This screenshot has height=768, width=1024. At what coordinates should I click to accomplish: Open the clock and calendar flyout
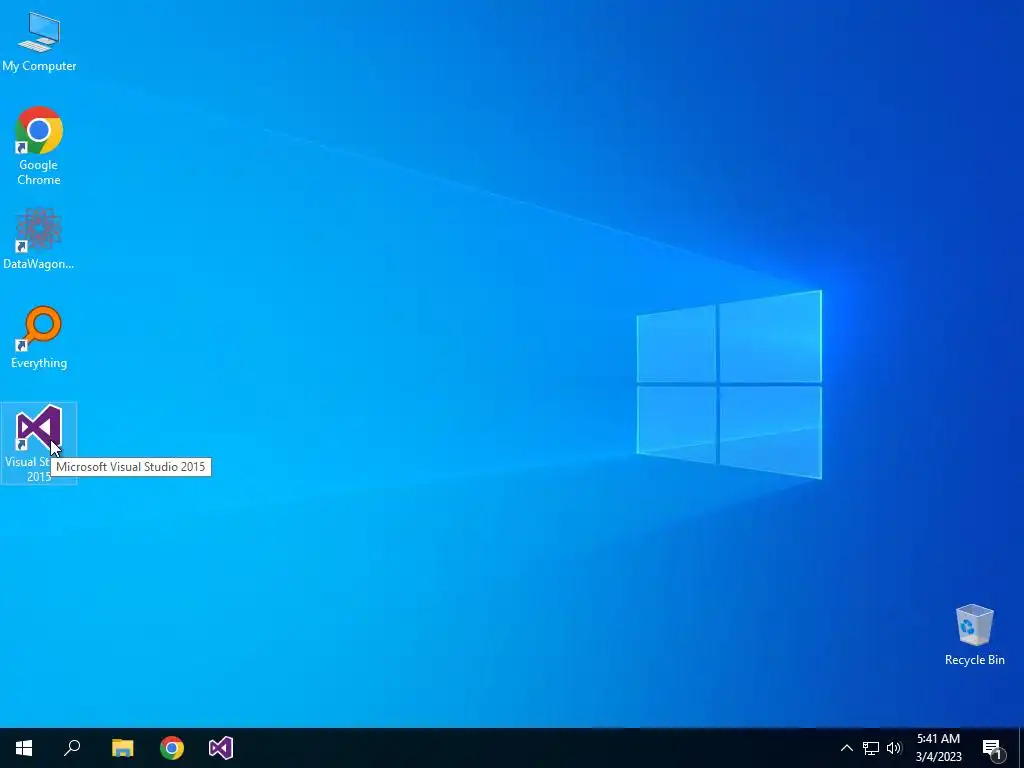[x=938, y=748]
